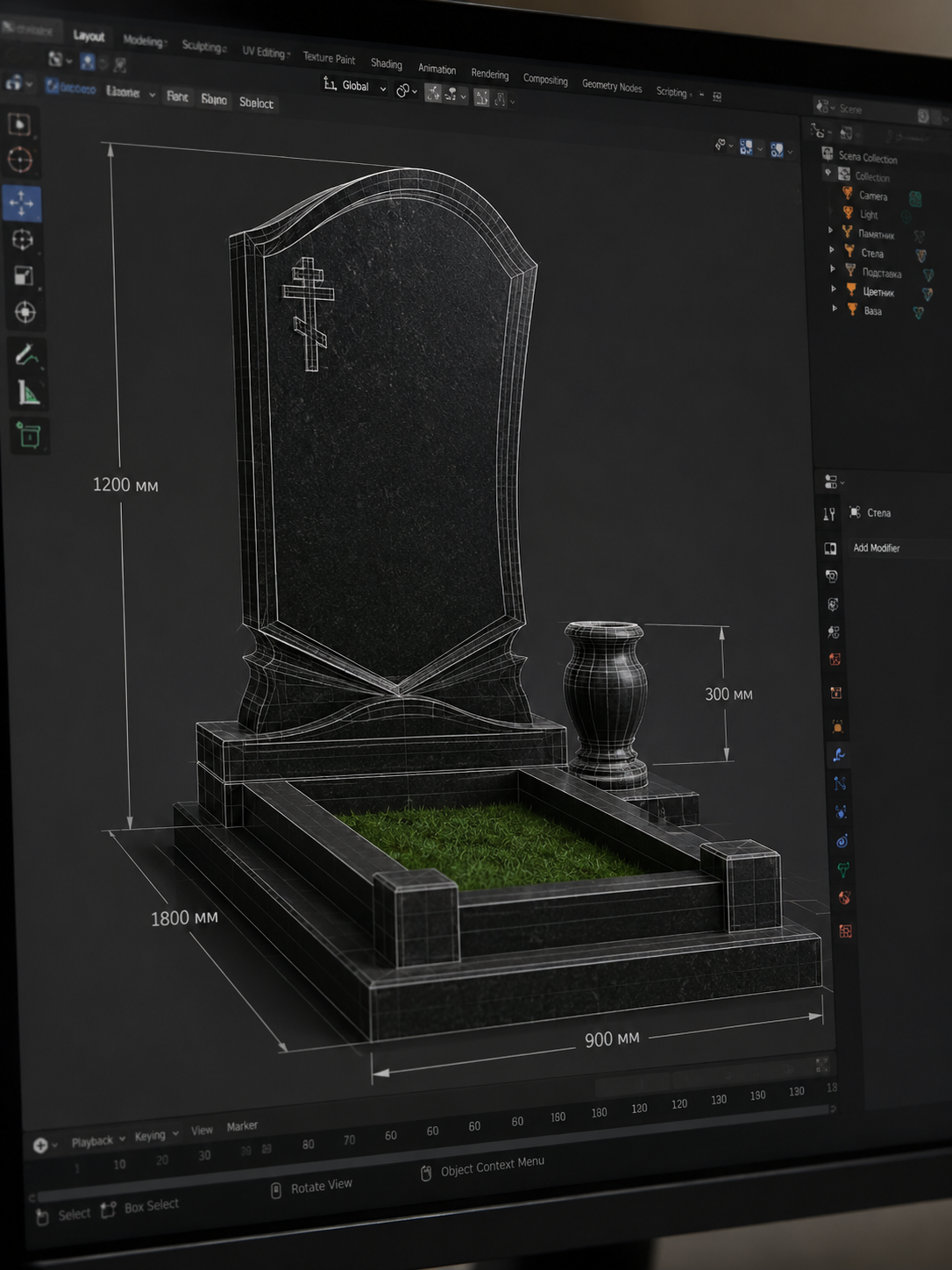The image size is (952, 1270).
Task: Expand the Подставка item in the outliner
Action: pyautogui.click(x=833, y=268)
